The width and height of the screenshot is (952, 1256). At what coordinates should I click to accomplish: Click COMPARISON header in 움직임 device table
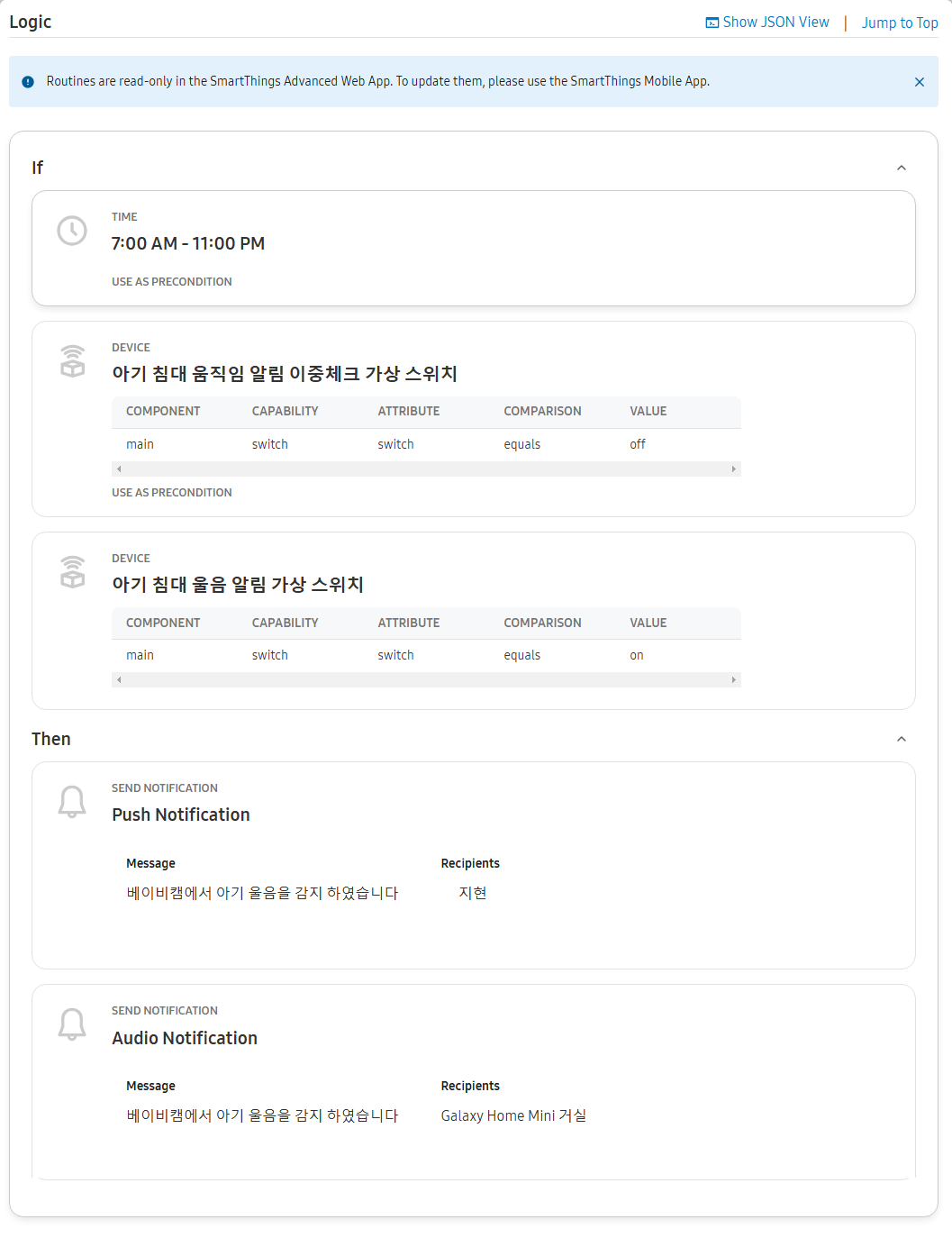tap(542, 411)
